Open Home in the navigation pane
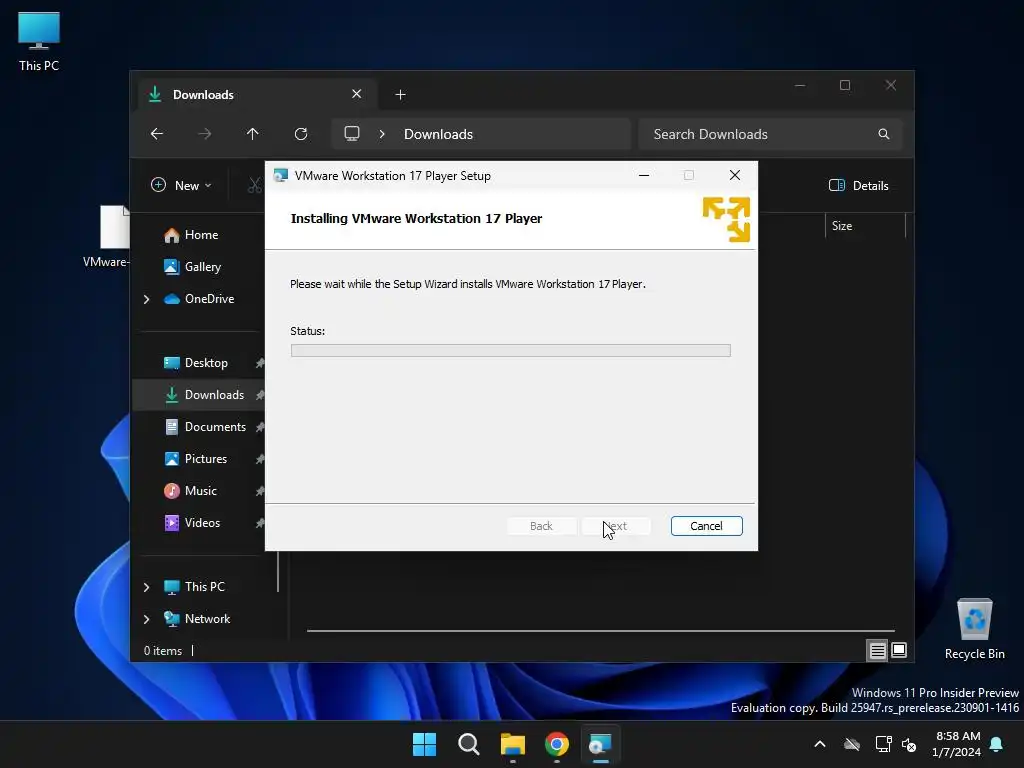Viewport: 1024px width, 768px height. (x=200, y=234)
